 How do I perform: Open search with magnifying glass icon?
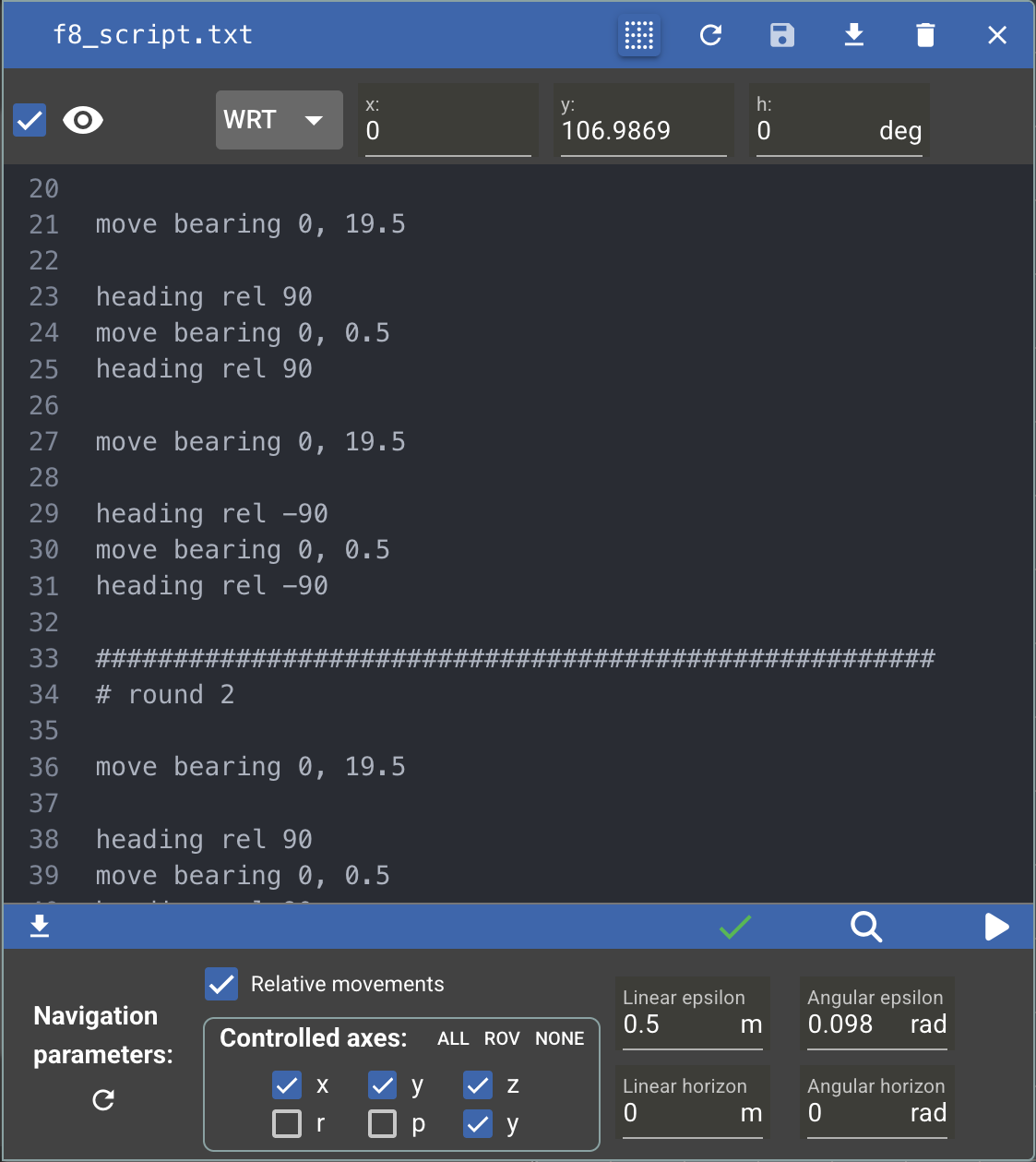point(866,927)
